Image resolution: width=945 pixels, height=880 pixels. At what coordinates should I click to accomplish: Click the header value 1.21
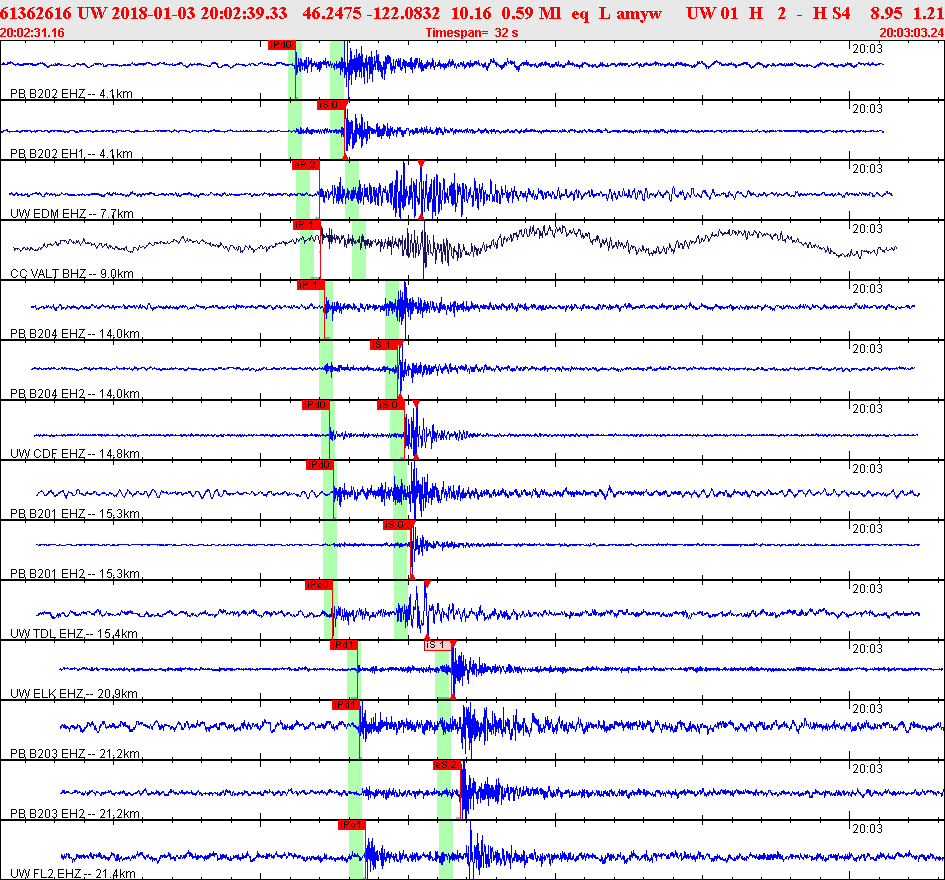click(929, 13)
